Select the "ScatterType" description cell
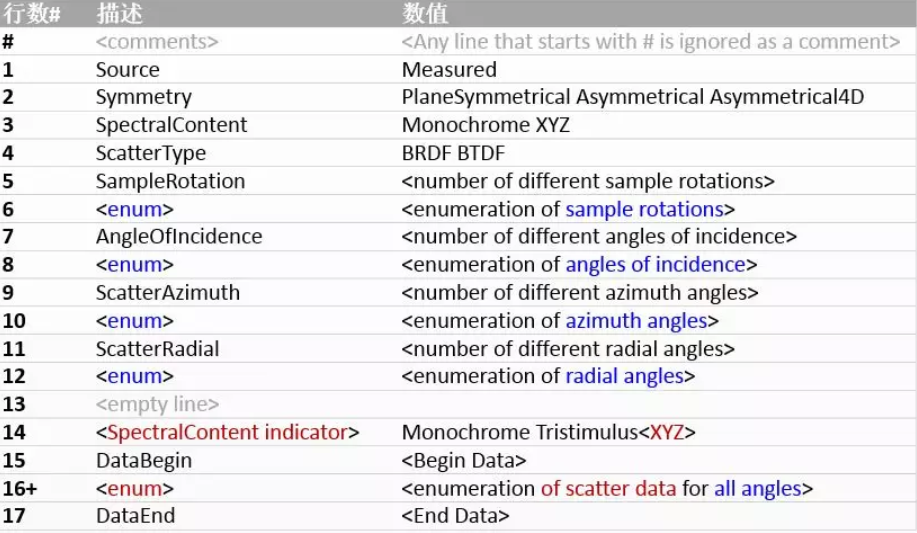 [x=150, y=153]
